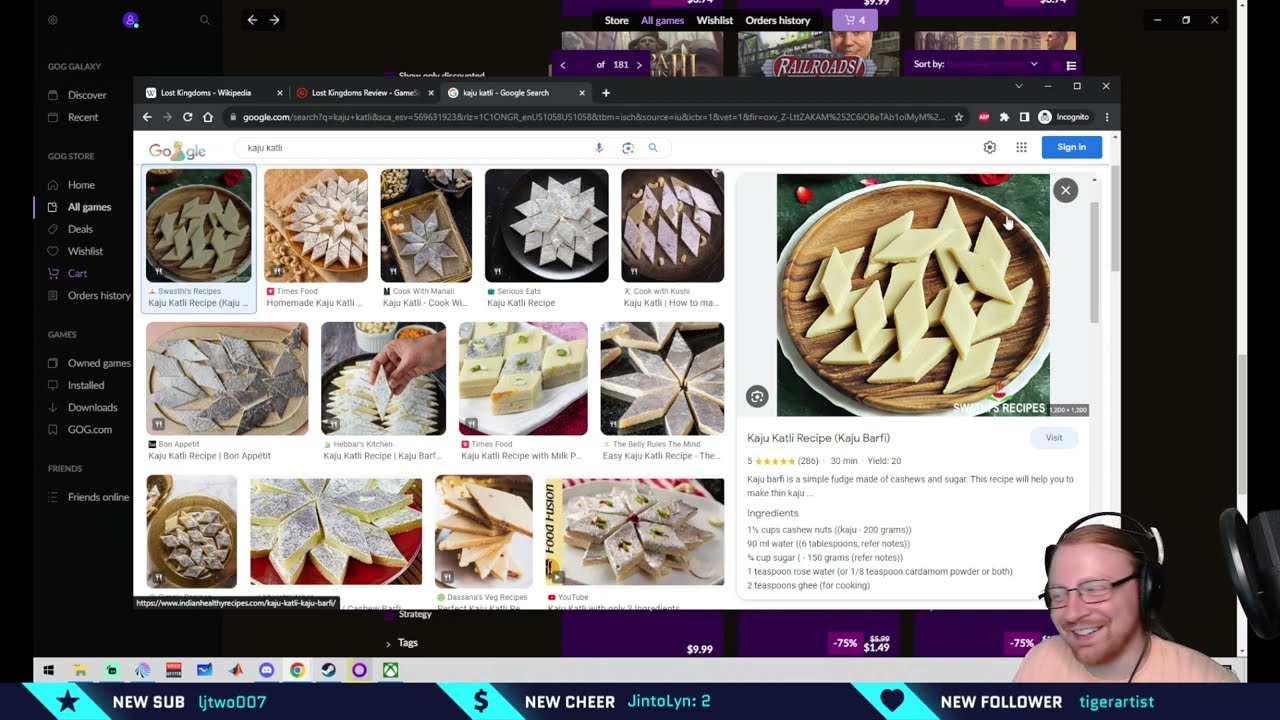
Task: Toggle Chrome side panel icon
Action: click(1024, 117)
